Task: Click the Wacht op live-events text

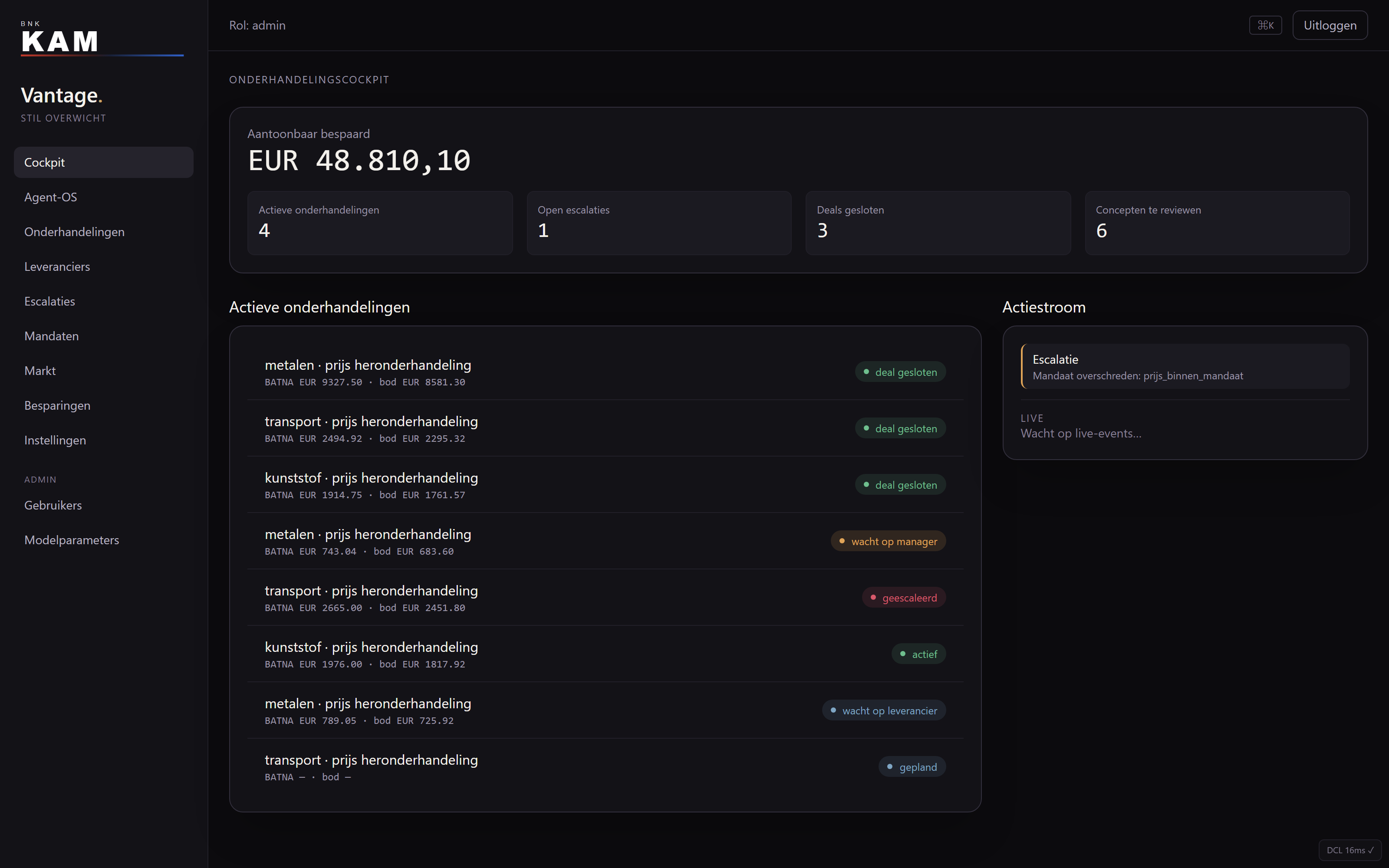Action: click(x=1081, y=434)
